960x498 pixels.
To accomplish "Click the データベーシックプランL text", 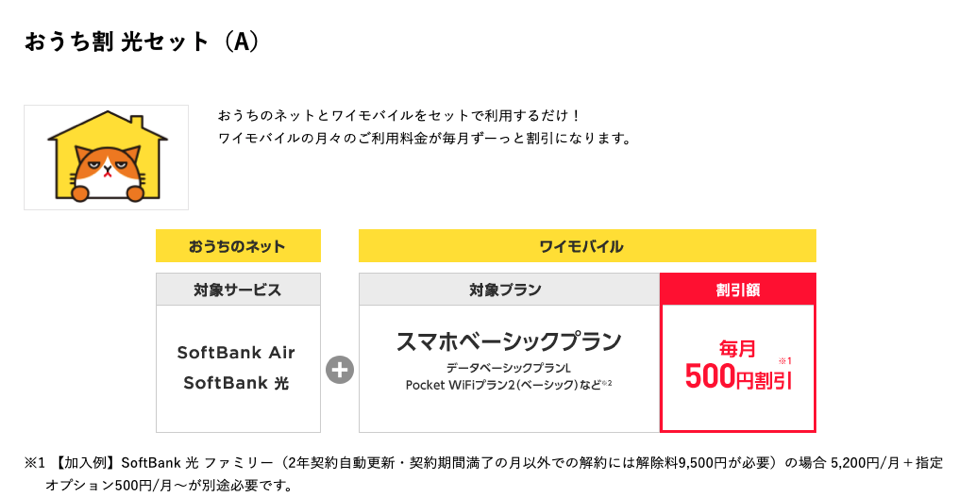I will (x=508, y=368).
